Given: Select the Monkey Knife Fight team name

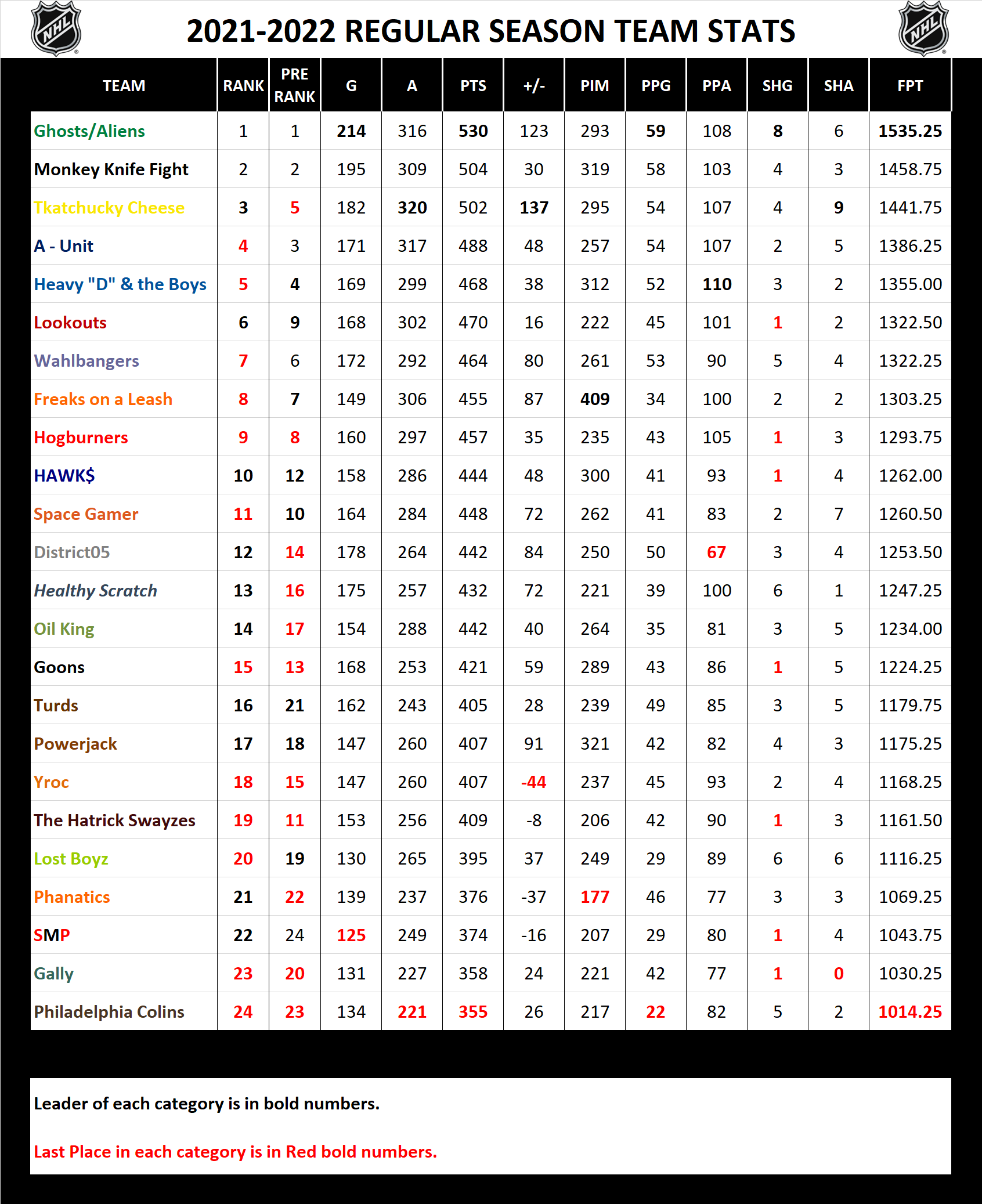Looking at the screenshot, I should point(110,169).
